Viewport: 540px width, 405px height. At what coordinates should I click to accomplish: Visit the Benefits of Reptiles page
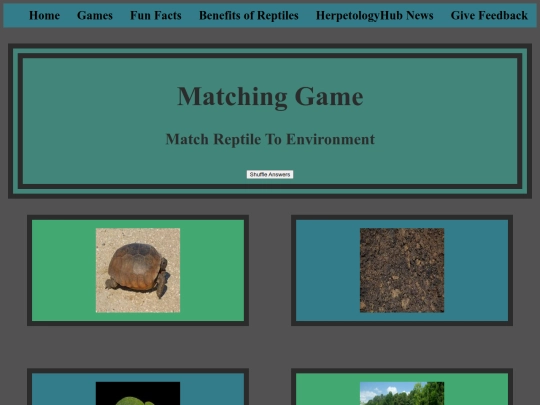249,15
